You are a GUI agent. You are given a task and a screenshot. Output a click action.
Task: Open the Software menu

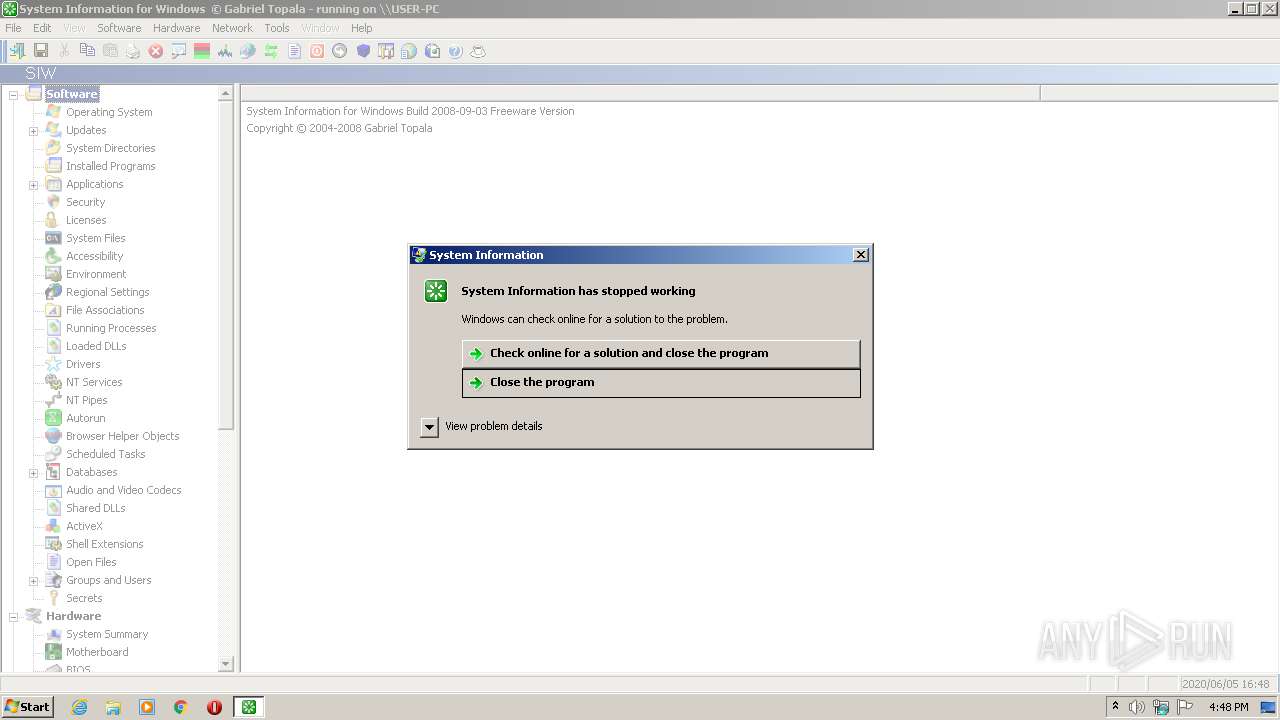coord(119,28)
